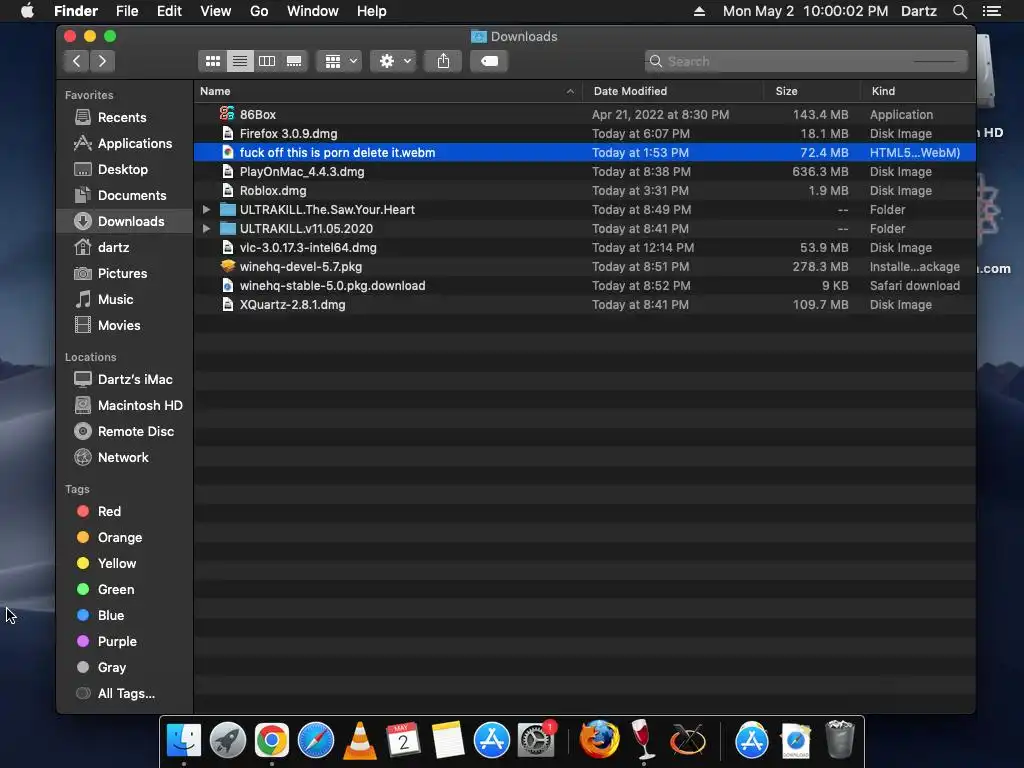The height and width of the screenshot is (768, 1024).
Task: Click the Edit Tags toolbar button
Action: pyautogui.click(x=489, y=61)
